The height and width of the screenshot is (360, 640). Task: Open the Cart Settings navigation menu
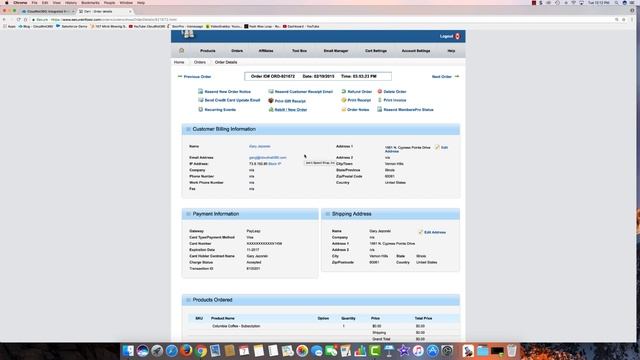coord(376,51)
